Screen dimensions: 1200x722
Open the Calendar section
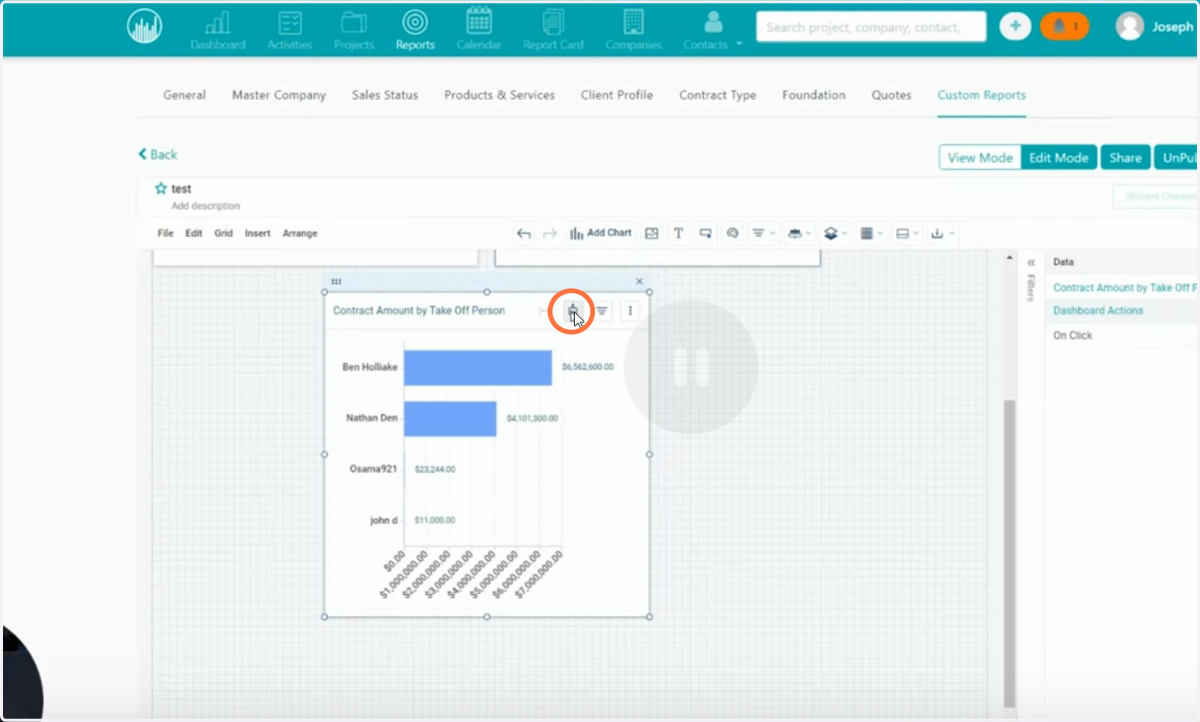[x=479, y=29]
